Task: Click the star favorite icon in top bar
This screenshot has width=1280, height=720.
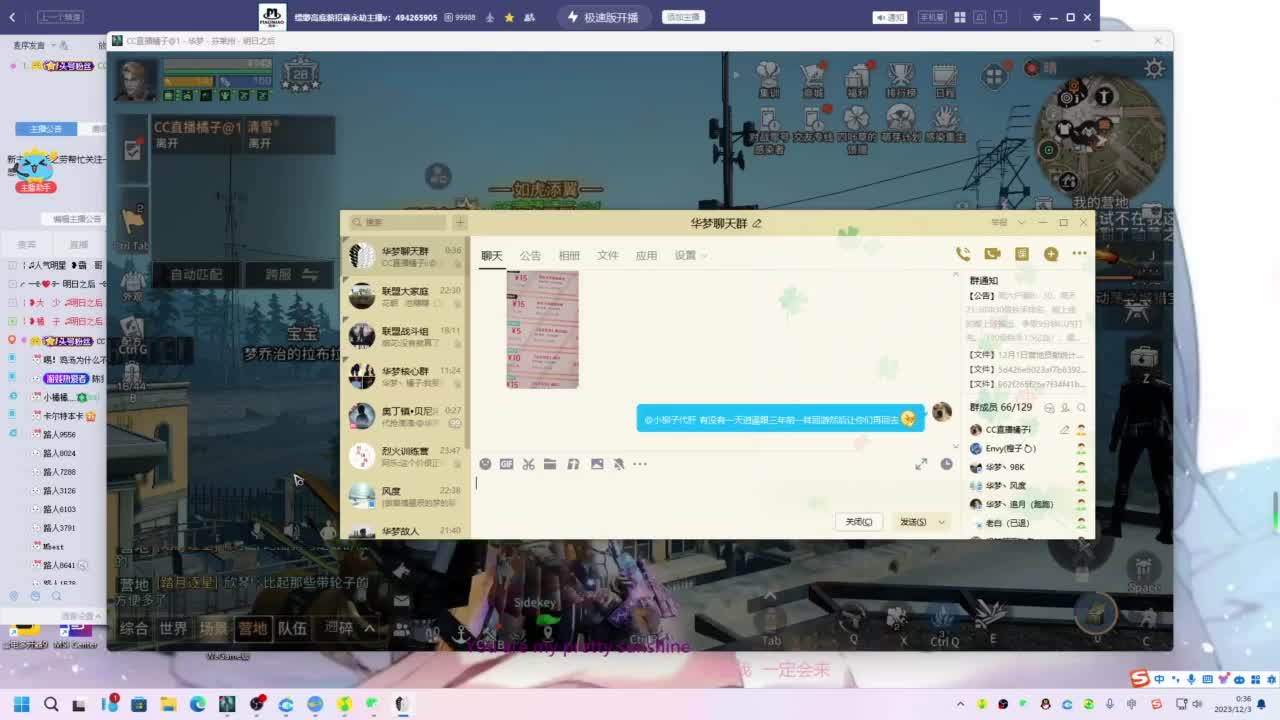Action: (x=509, y=17)
